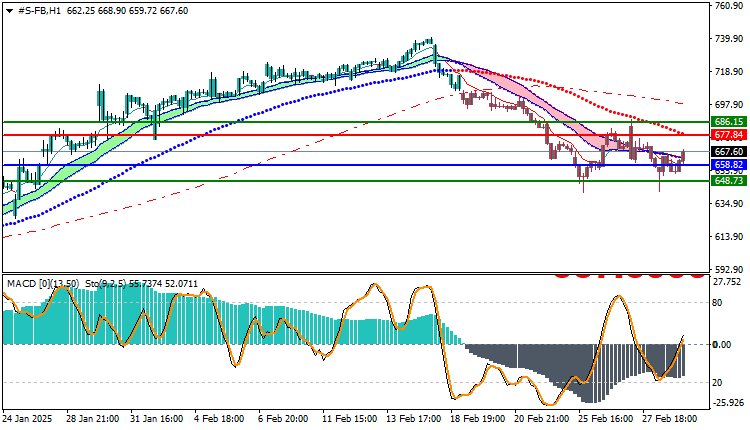The height and width of the screenshot is (430, 750).
Task: Click the -25.926 indicator scale value
Action: (729, 403)
